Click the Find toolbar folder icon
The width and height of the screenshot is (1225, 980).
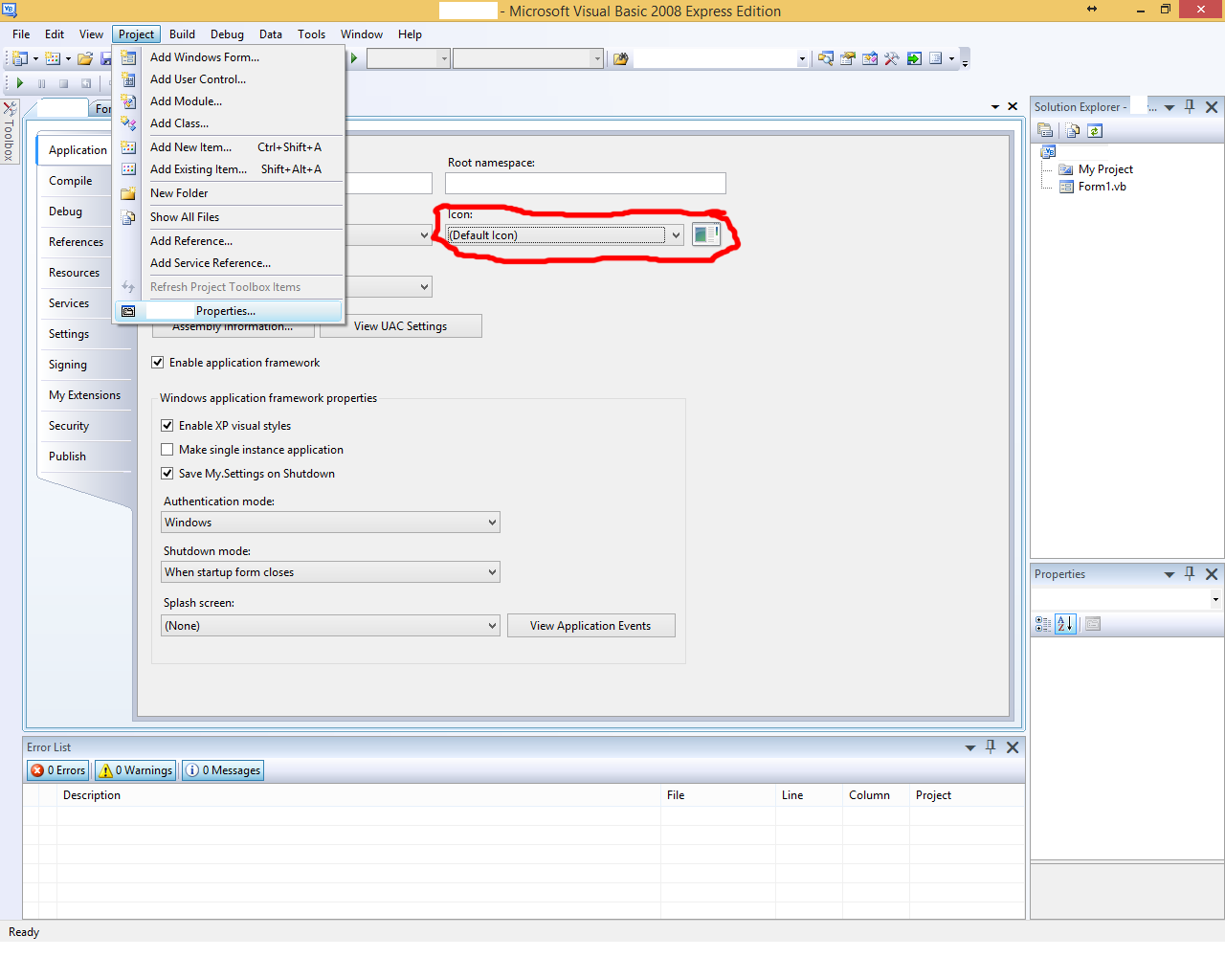click(x=620, y=58)
